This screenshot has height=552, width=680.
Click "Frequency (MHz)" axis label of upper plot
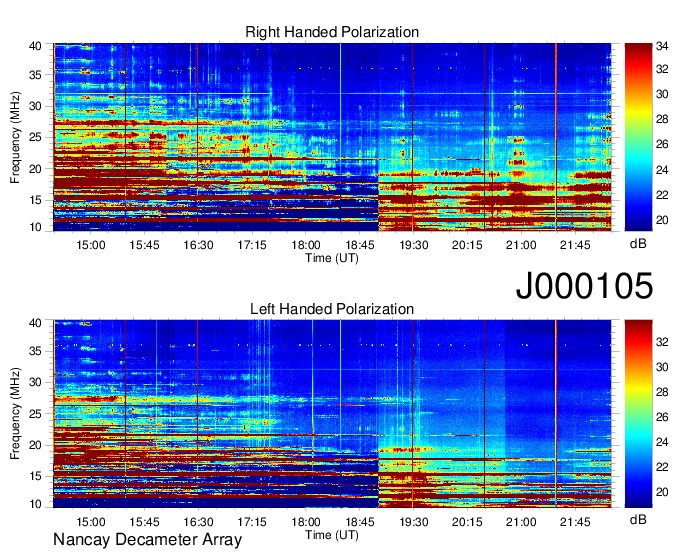point(15,137)
